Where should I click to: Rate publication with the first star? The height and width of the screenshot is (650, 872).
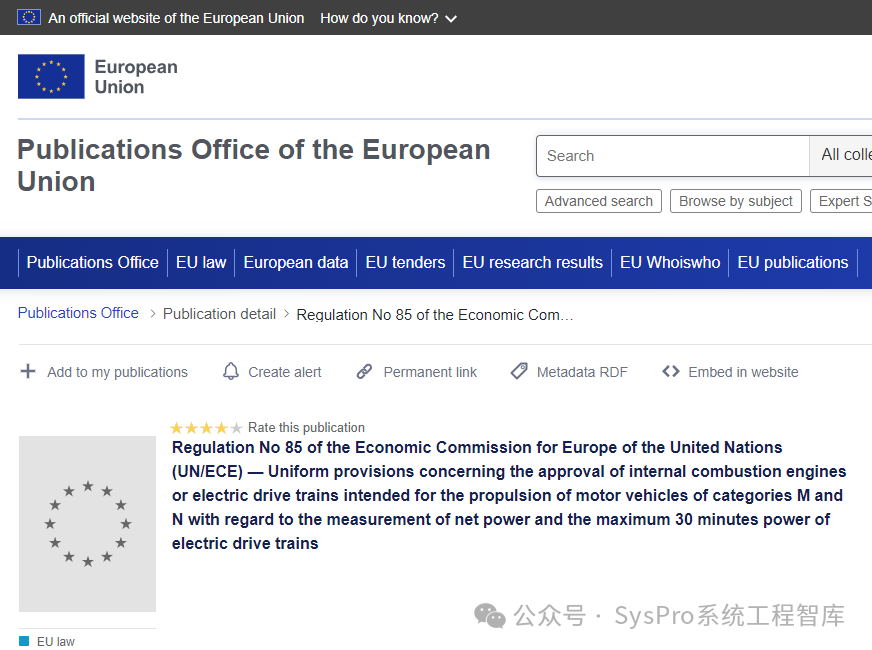(x=177, y=428)
